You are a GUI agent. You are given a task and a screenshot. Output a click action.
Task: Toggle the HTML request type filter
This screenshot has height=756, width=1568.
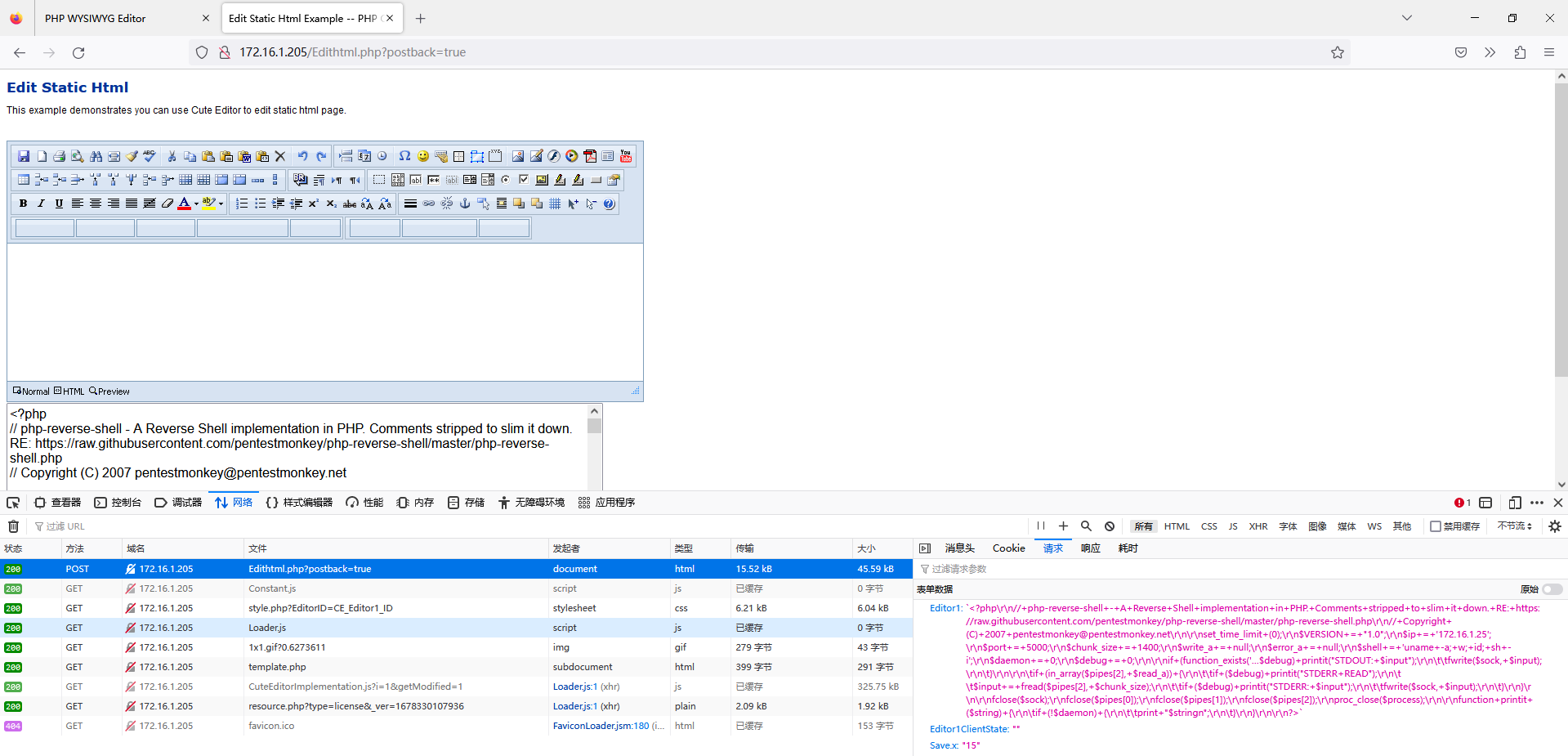coord(1177,526)
